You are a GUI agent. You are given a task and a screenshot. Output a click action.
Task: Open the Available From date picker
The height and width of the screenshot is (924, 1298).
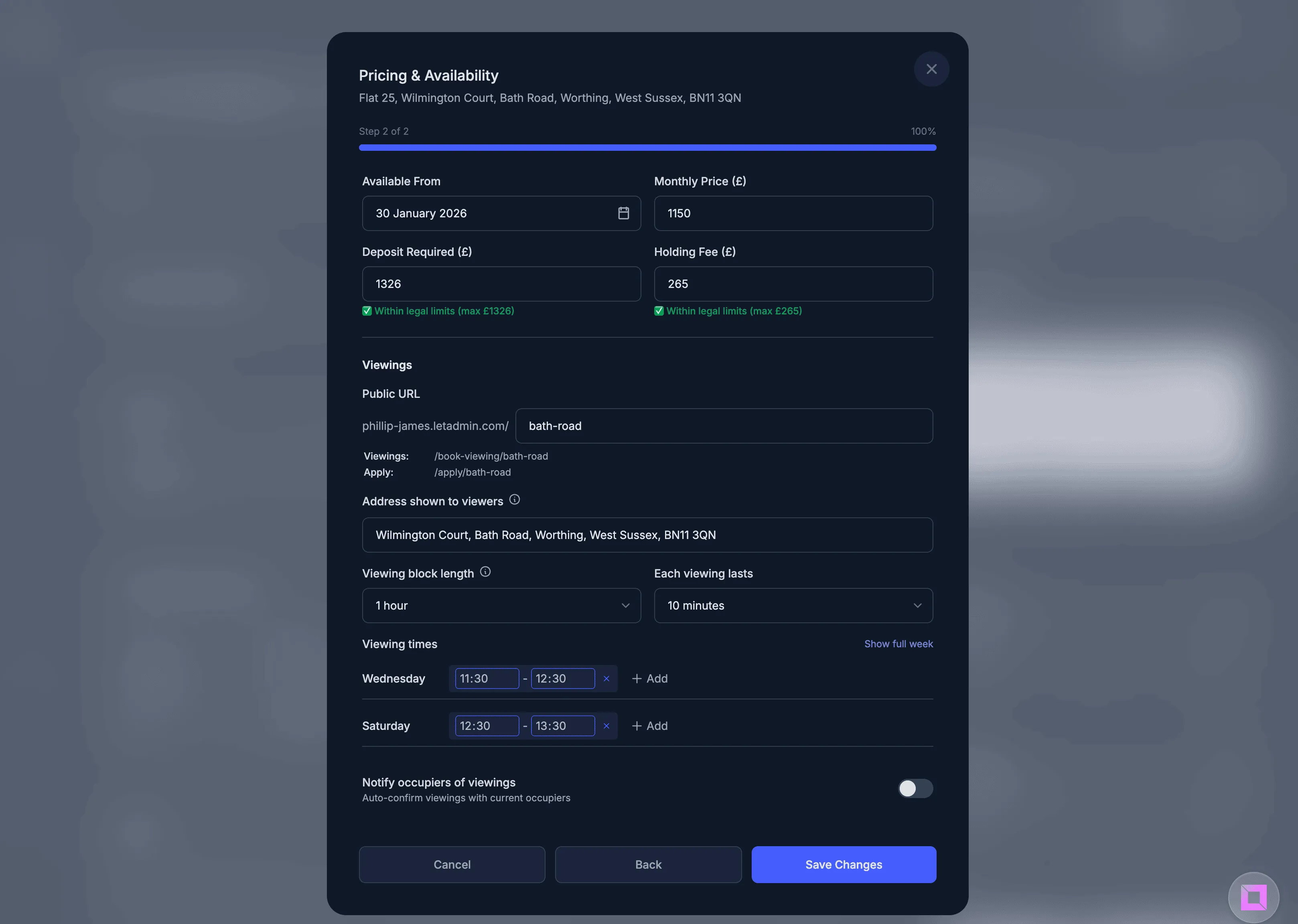click(x=623, y=213)
